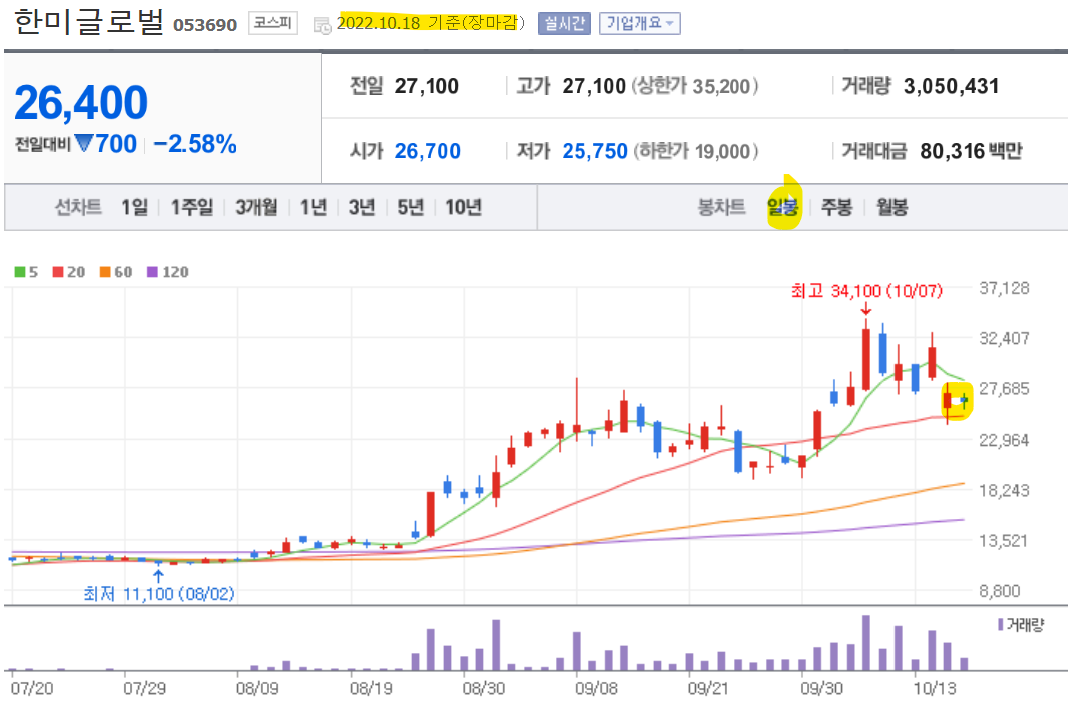1068x712 pixels.
Task: Click the 10/13 date axis label
Action: (934, 688)
